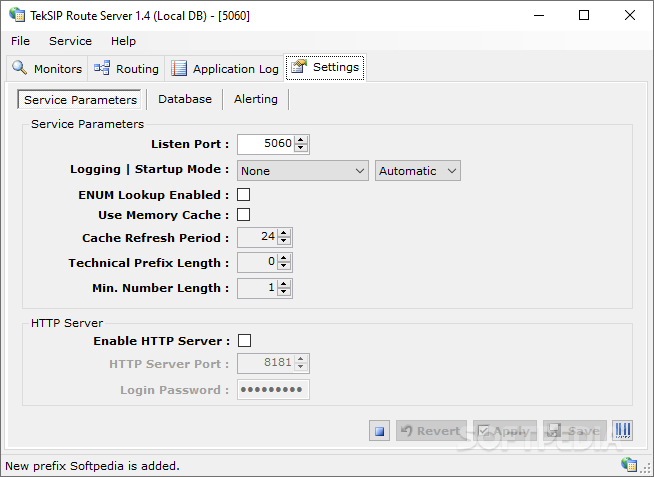The image size is (654, 477).
Task: Decrease the Min. Number Length value
Action: click(x=284, y=291)
